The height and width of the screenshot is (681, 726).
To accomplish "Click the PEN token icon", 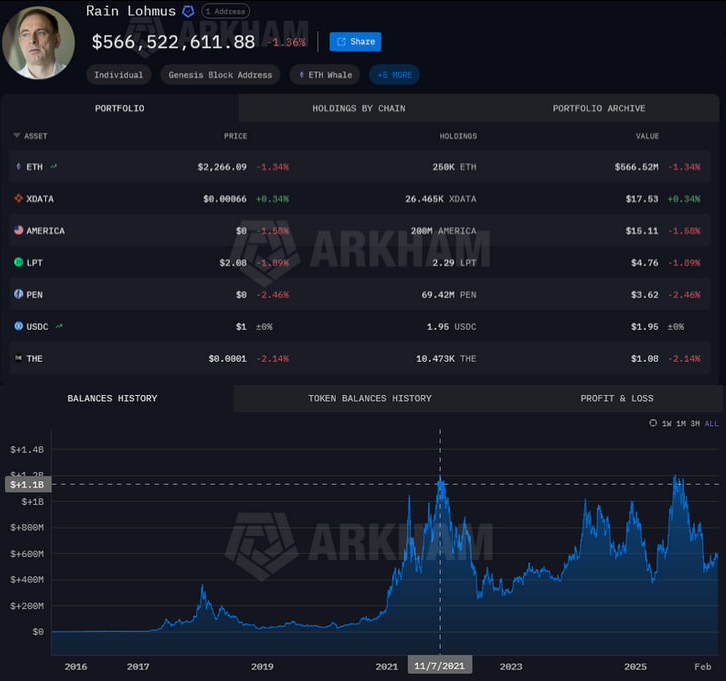I will point(19,294).
